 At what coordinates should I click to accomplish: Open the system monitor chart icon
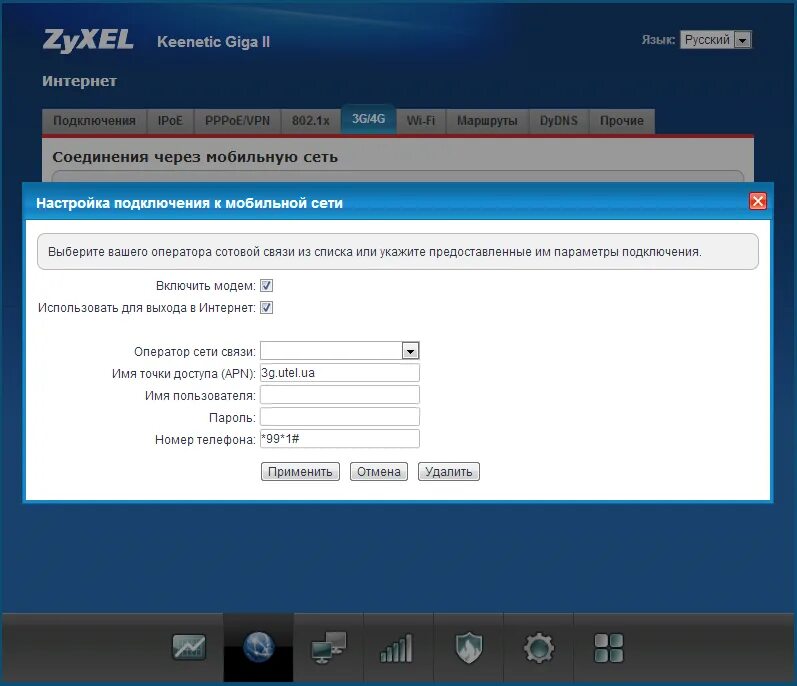[188, 648]
